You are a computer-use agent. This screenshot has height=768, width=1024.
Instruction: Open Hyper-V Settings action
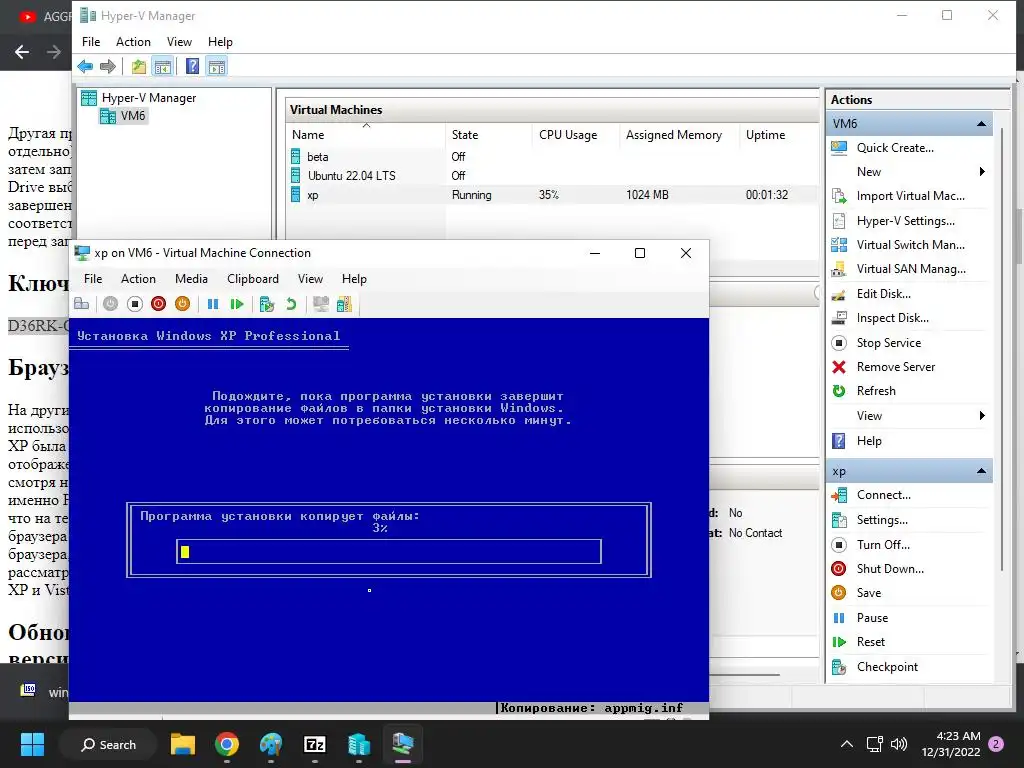coord(905,221)
